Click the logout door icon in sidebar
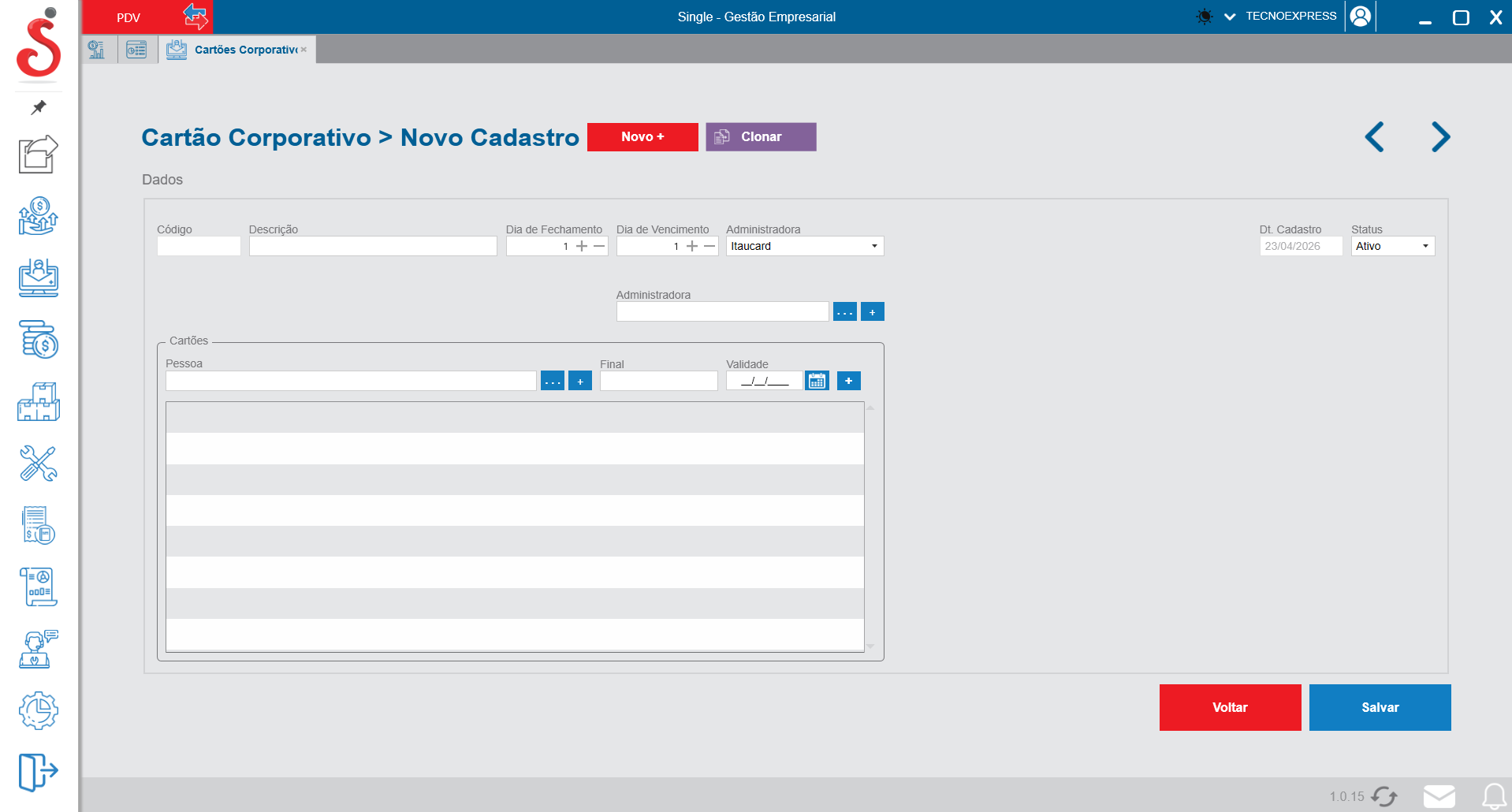This screenshot has width=1512, height=812. coord(38,771)
